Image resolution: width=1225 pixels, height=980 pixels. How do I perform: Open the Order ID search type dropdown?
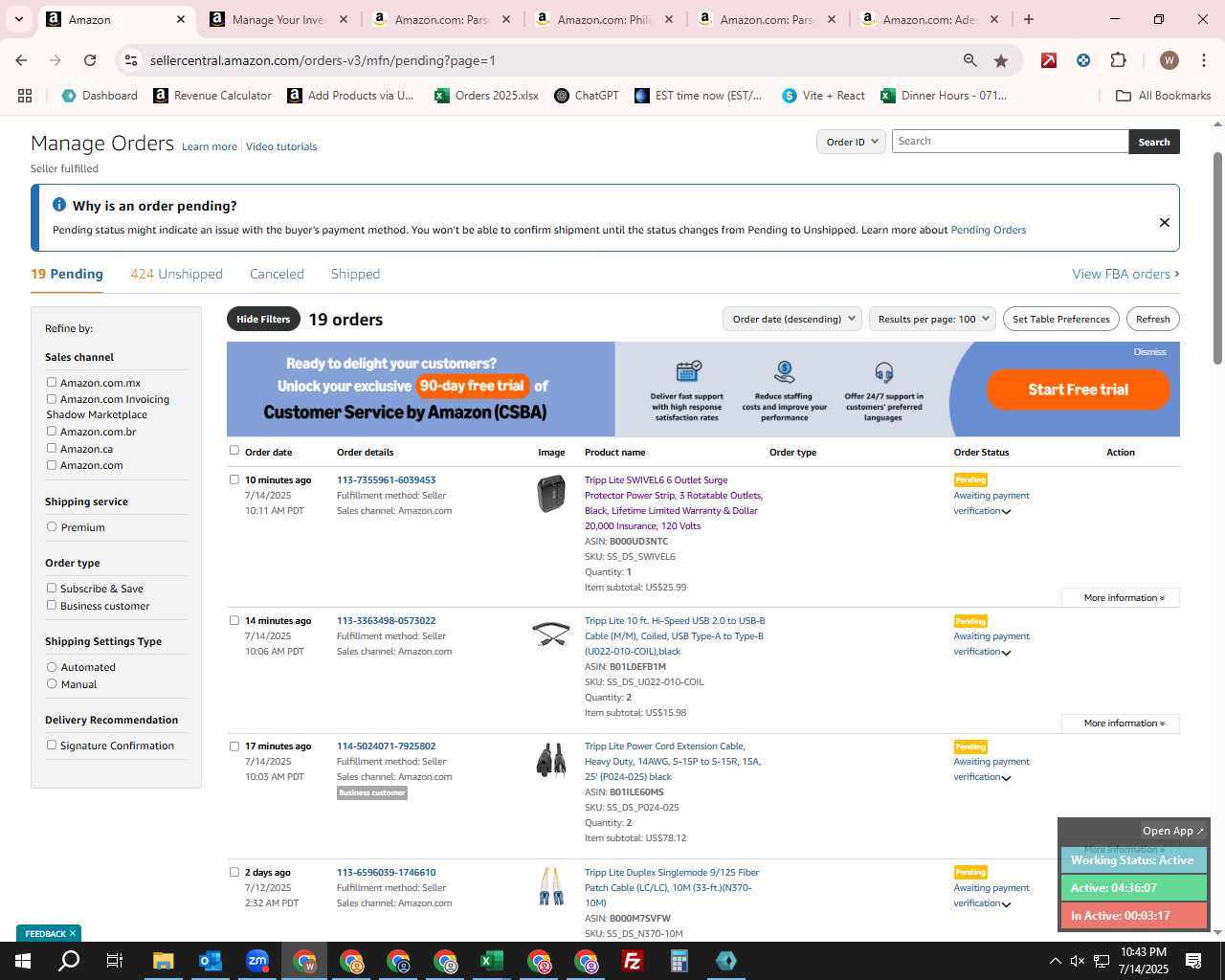click(851, 142)
